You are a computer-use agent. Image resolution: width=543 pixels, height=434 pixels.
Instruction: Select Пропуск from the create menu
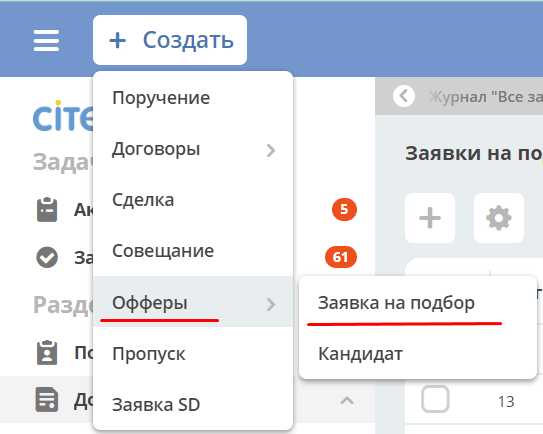pyautogui.click(x=193, y=354)
